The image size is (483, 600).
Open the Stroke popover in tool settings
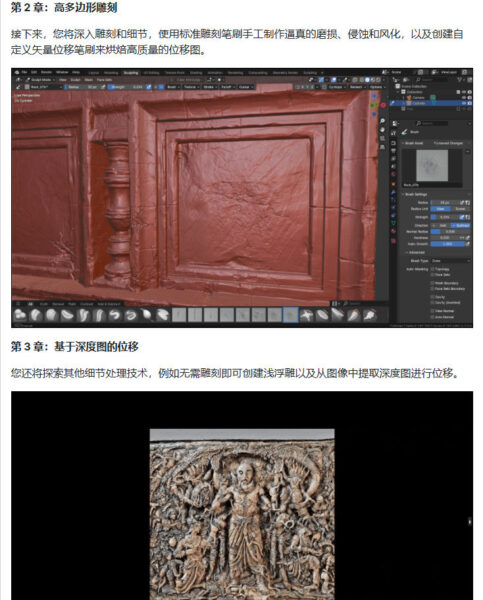(209, 87)
